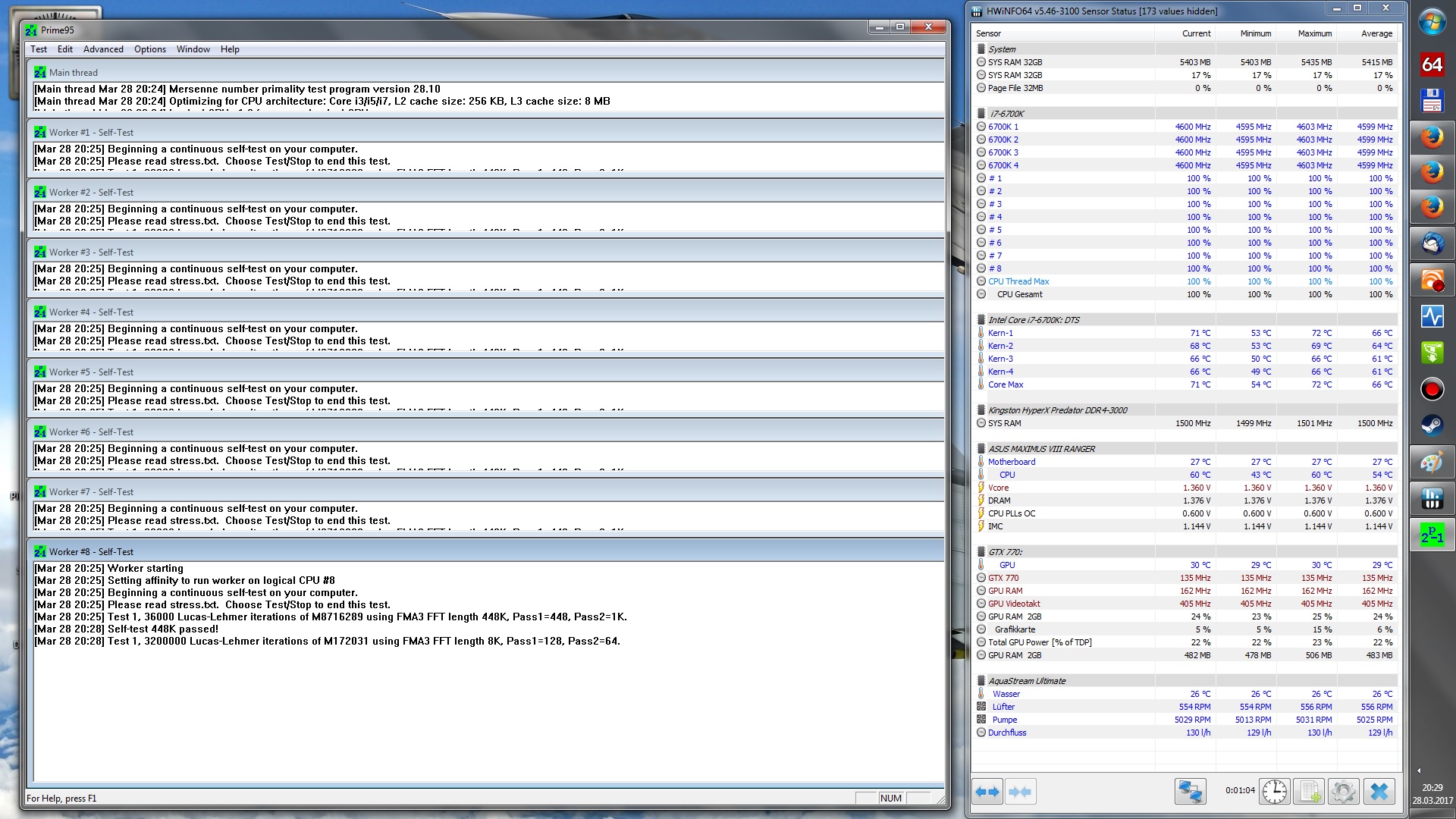This screenshot has height=819, width=1456.
Task: Click the Maximum column header
Action: 1314,33
